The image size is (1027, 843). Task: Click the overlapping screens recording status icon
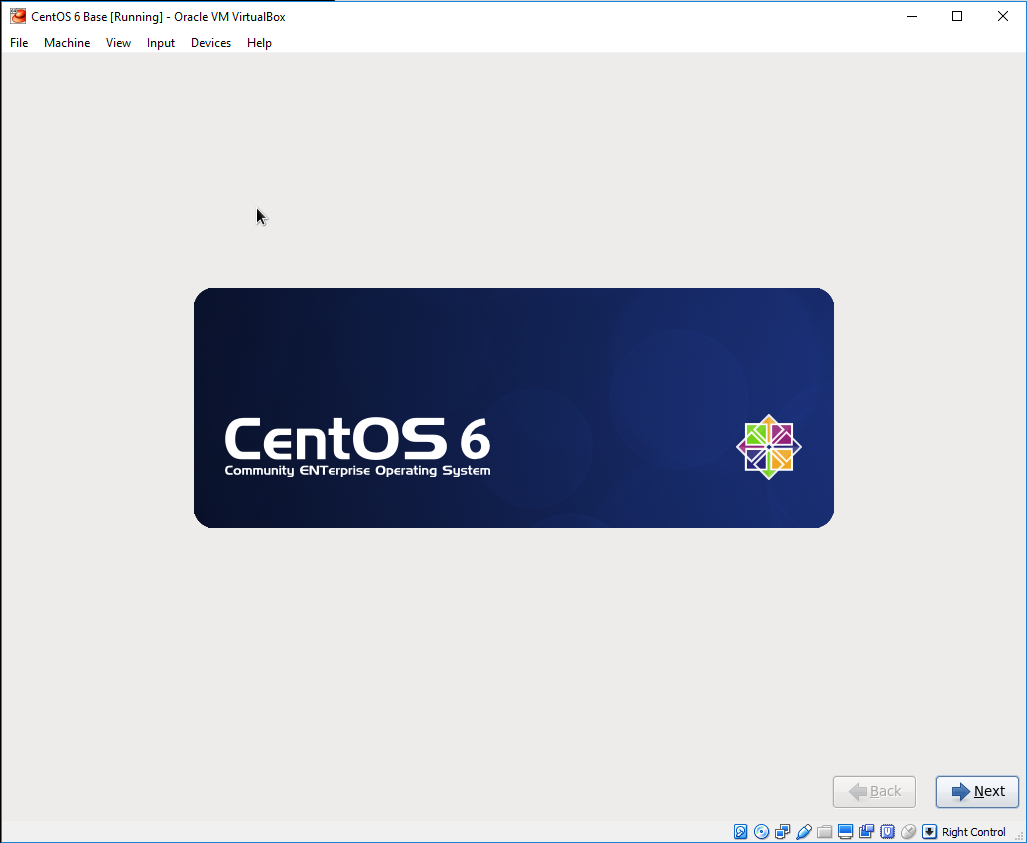point(867,832)
